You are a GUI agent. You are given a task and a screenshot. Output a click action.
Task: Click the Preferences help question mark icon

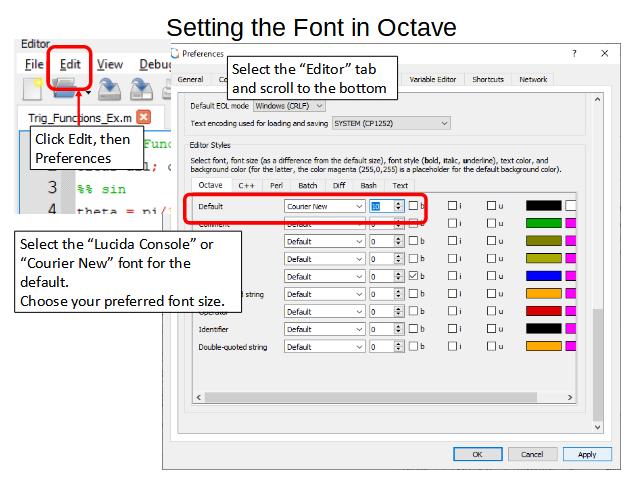[574, 53]
